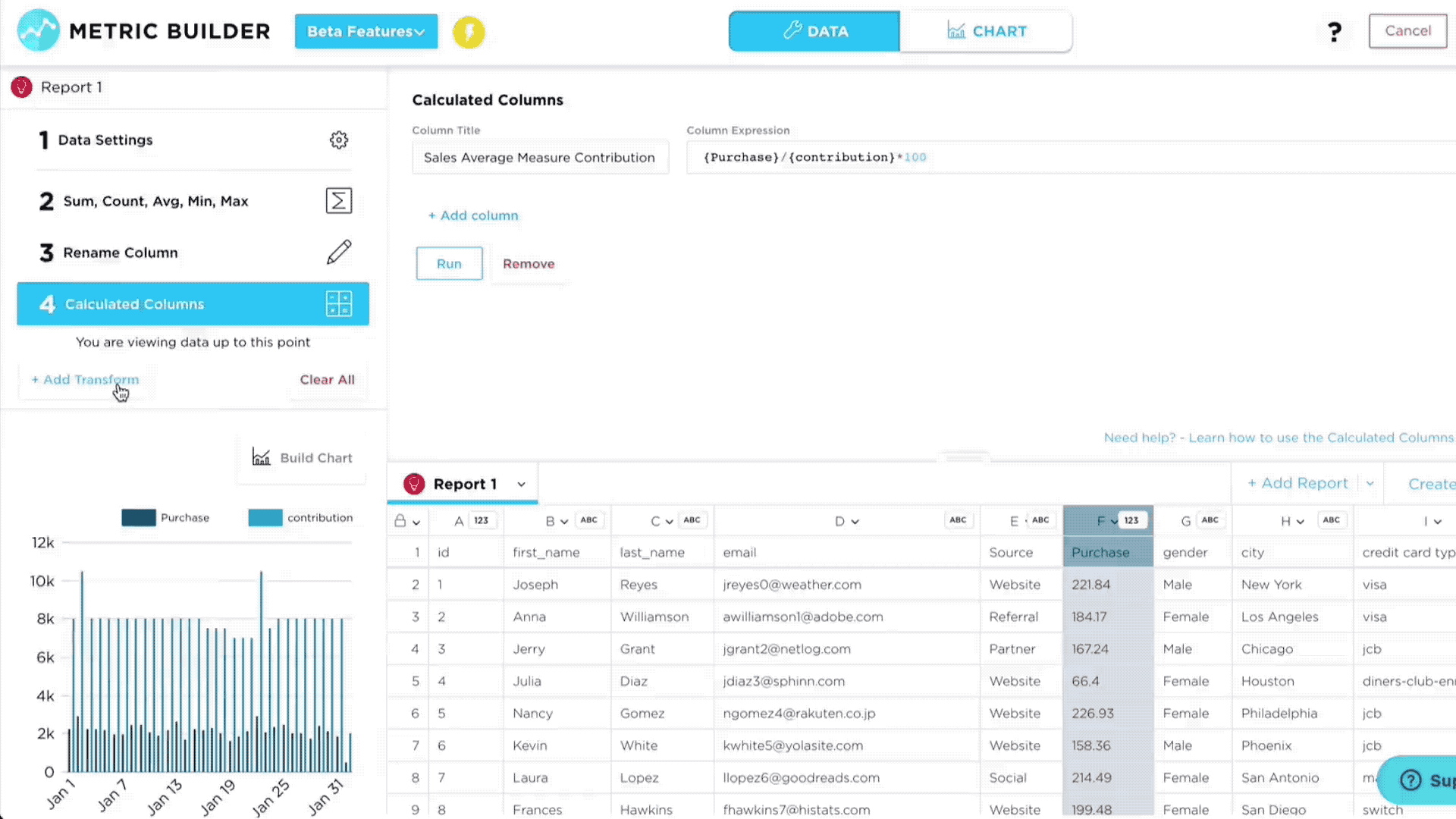1456x819 pixels.
Task: Open the Beta Features dropdown
Action: click(x=366, y=32)
